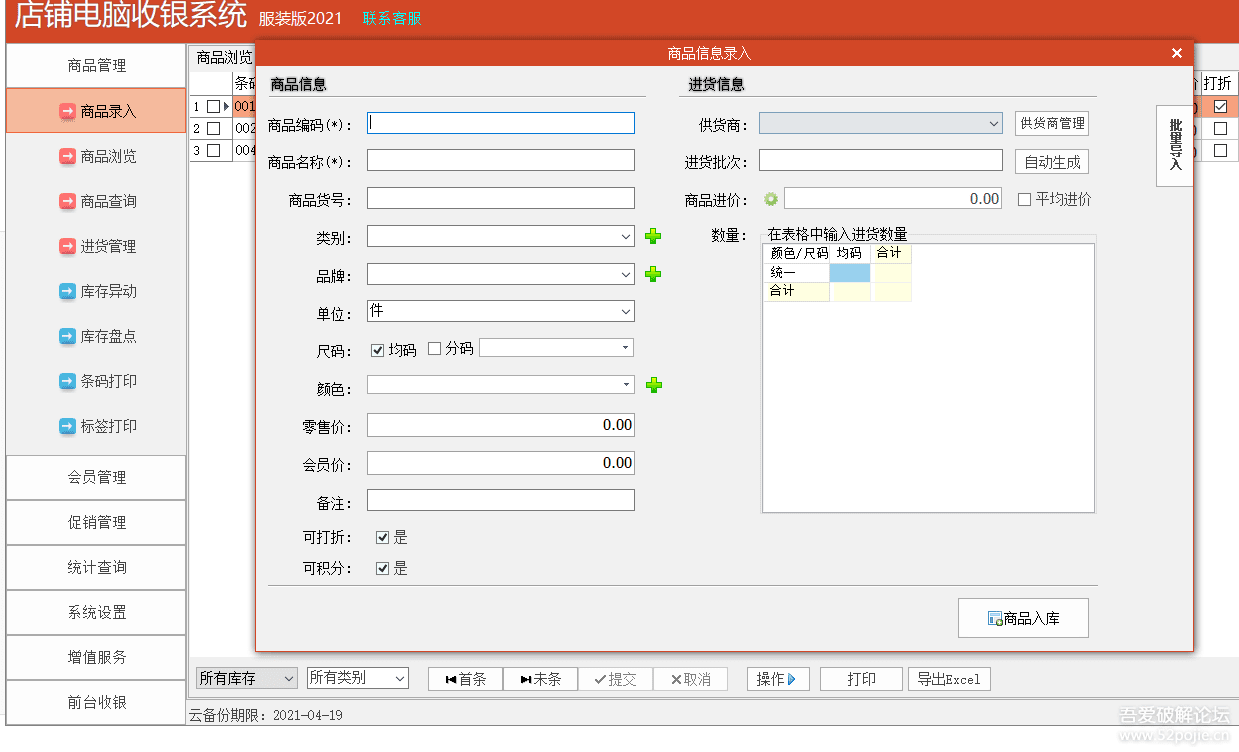Switch to 前台收银 menu section

(96, 702)
